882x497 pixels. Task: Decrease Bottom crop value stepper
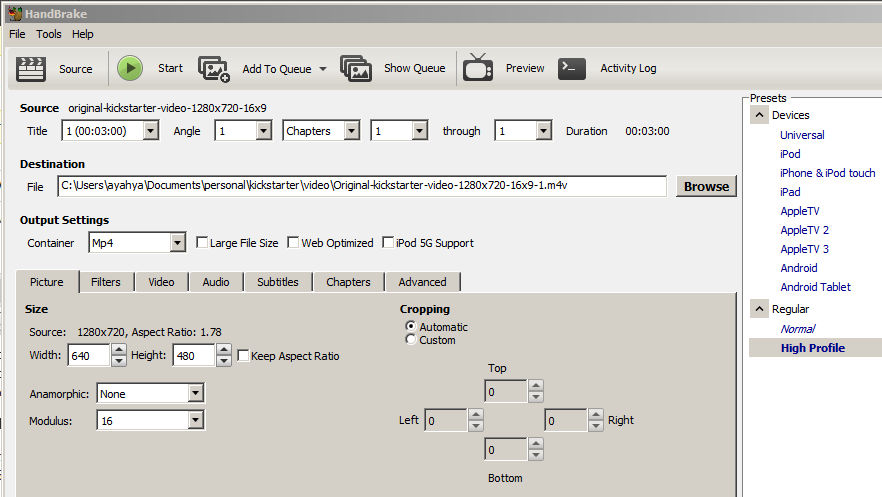coord(536,455)
